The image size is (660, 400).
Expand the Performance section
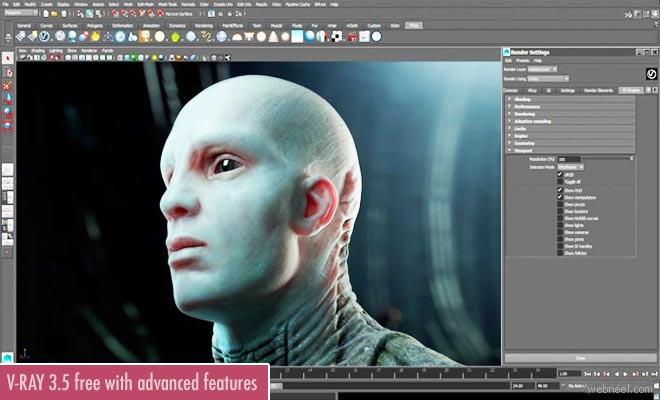(x=570, y=107)
